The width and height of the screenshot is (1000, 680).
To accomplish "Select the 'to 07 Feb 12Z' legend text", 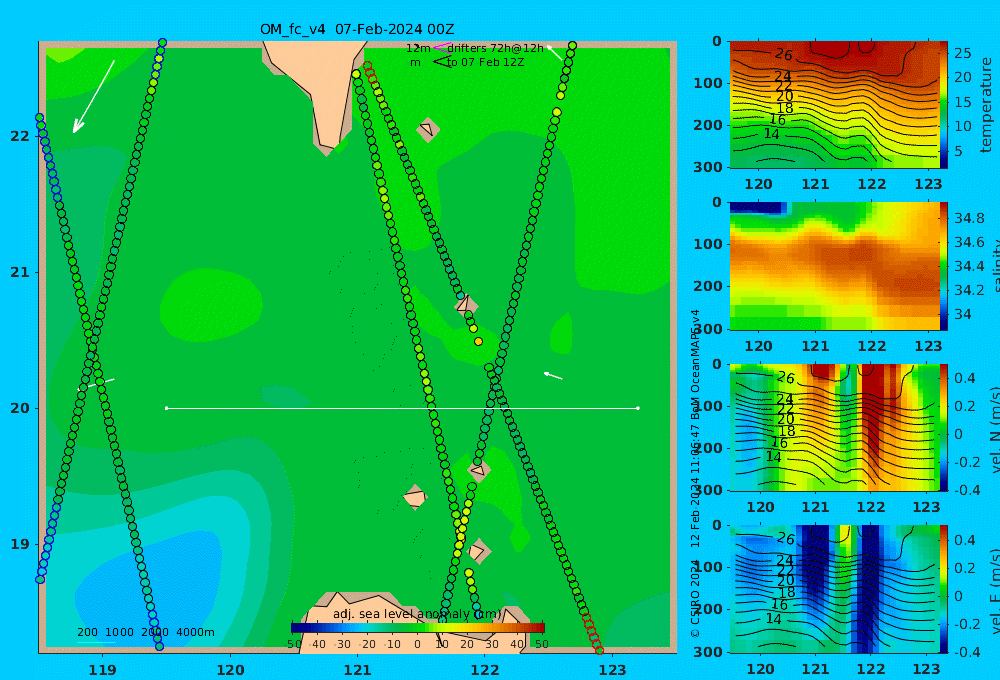I will 485,63.
